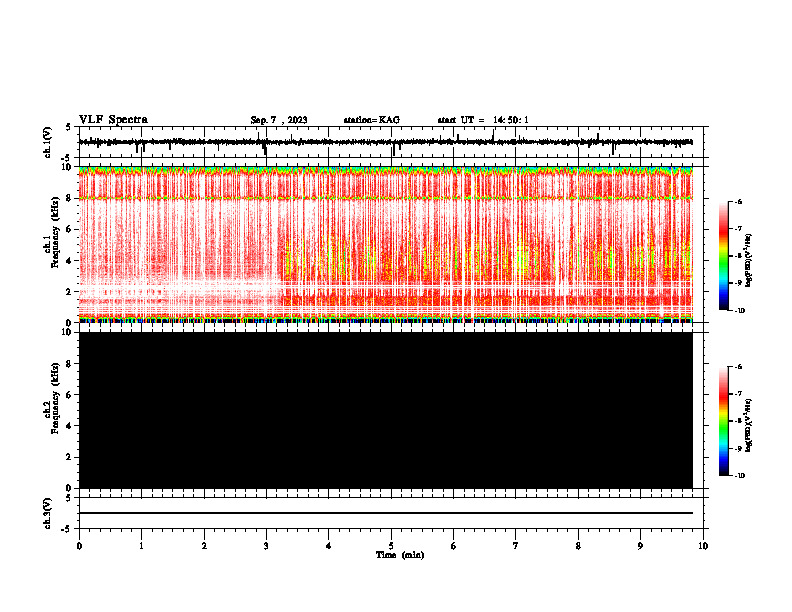
Task: Click the "VLF Spectra" plot title
Action: point(113,119)
